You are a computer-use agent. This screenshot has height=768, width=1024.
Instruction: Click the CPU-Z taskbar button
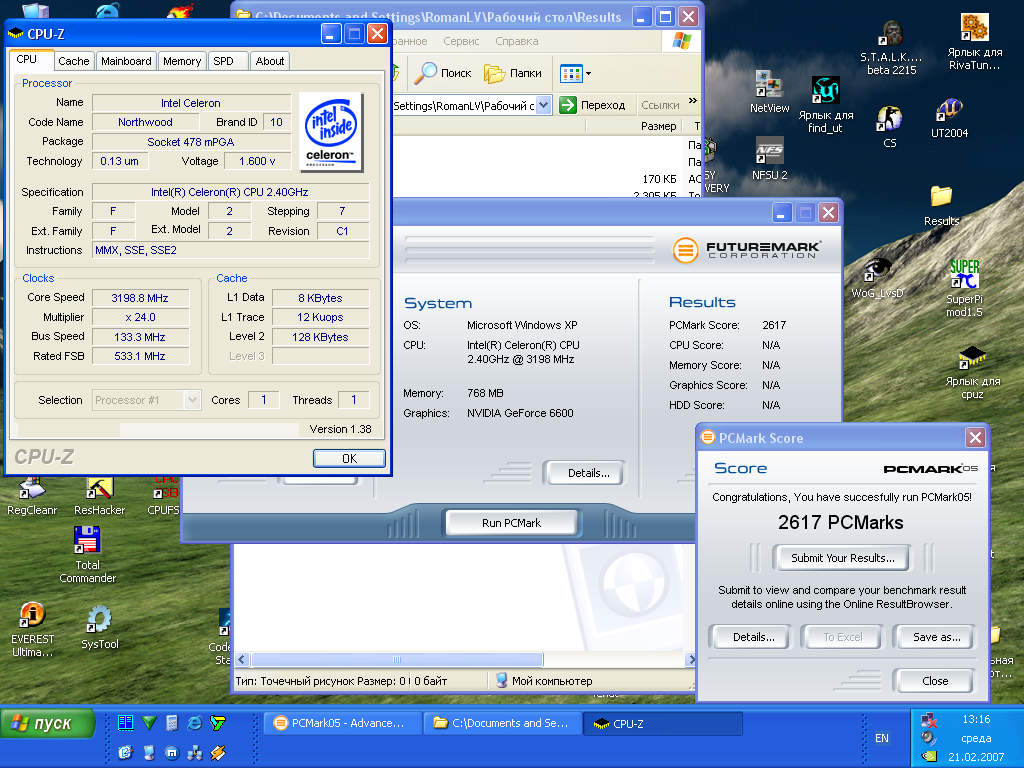(x=662, y=723)
